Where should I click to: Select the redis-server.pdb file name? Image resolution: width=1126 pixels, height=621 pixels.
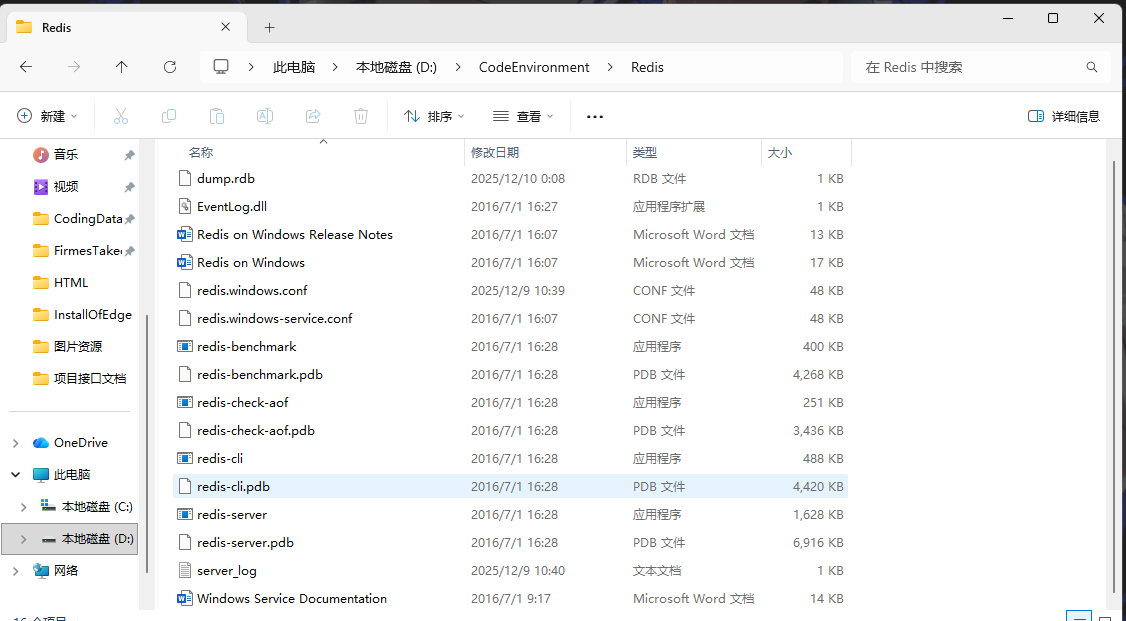click(245, 543)
